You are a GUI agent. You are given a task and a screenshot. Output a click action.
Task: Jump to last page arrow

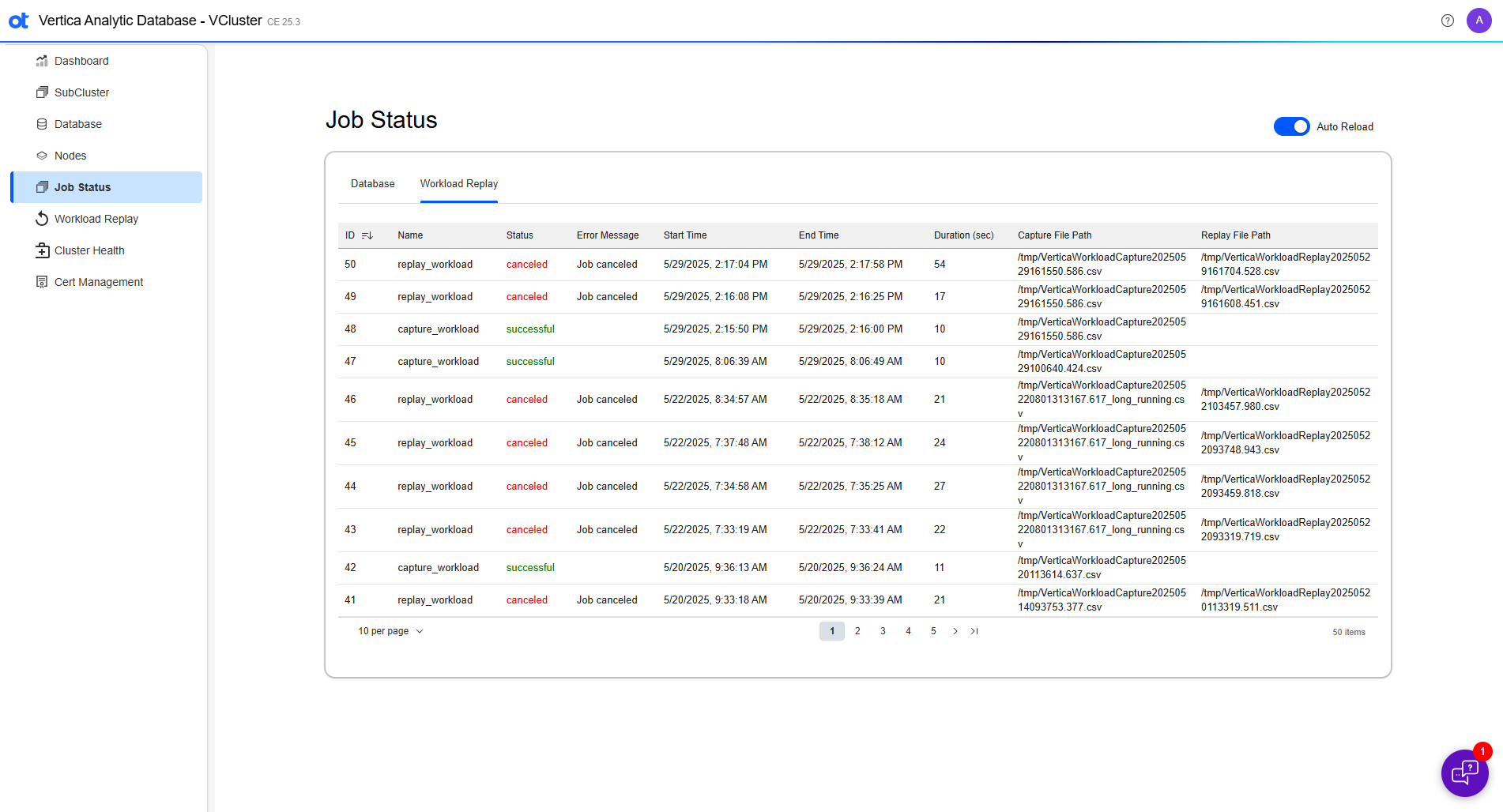coord(974,631)
